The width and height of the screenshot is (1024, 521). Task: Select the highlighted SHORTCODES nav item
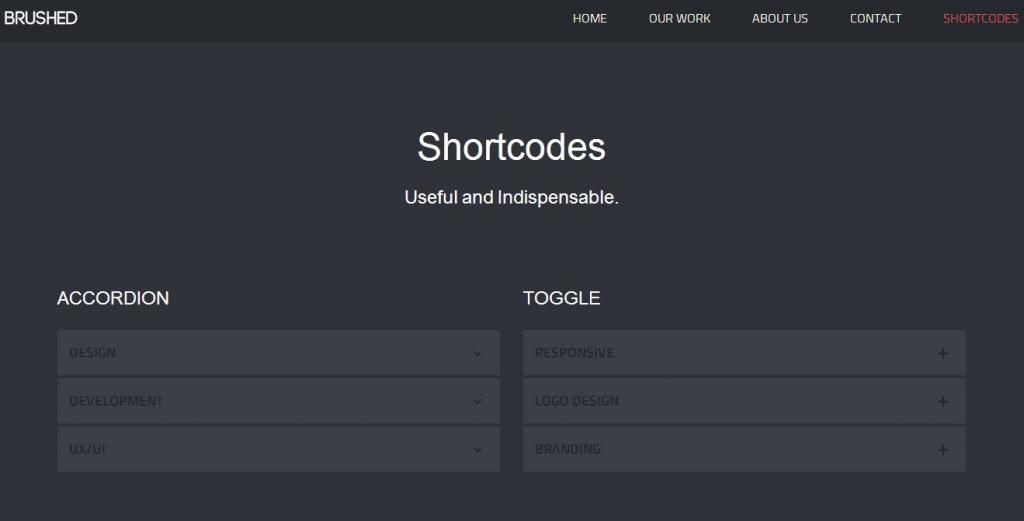[980, 18]
